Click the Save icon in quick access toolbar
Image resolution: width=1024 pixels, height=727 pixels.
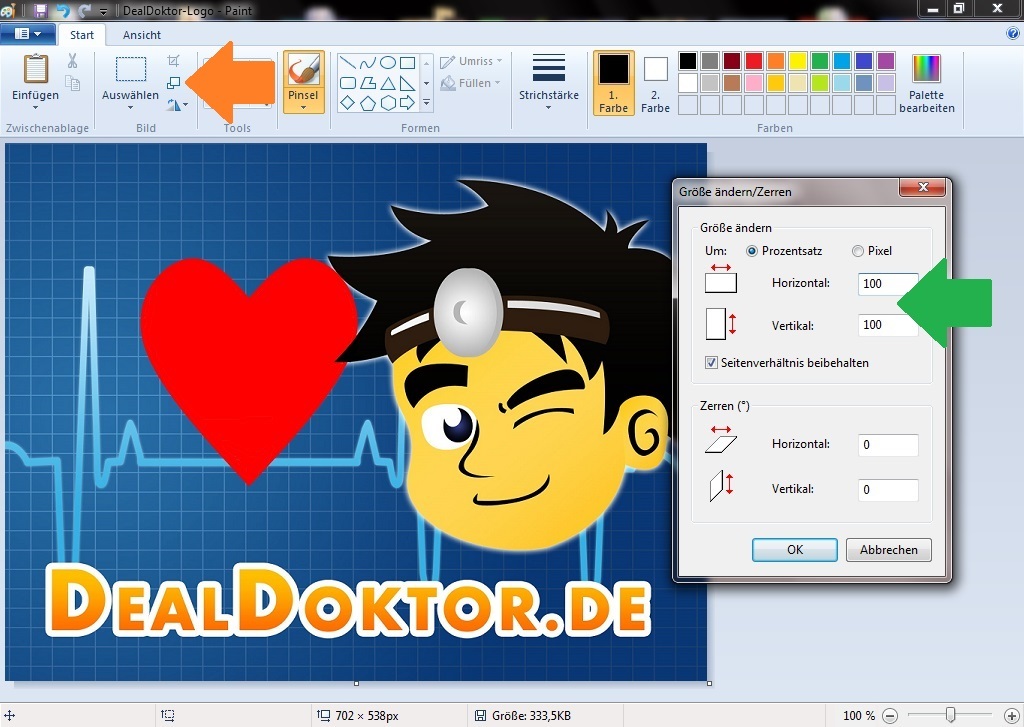point(40,10)
